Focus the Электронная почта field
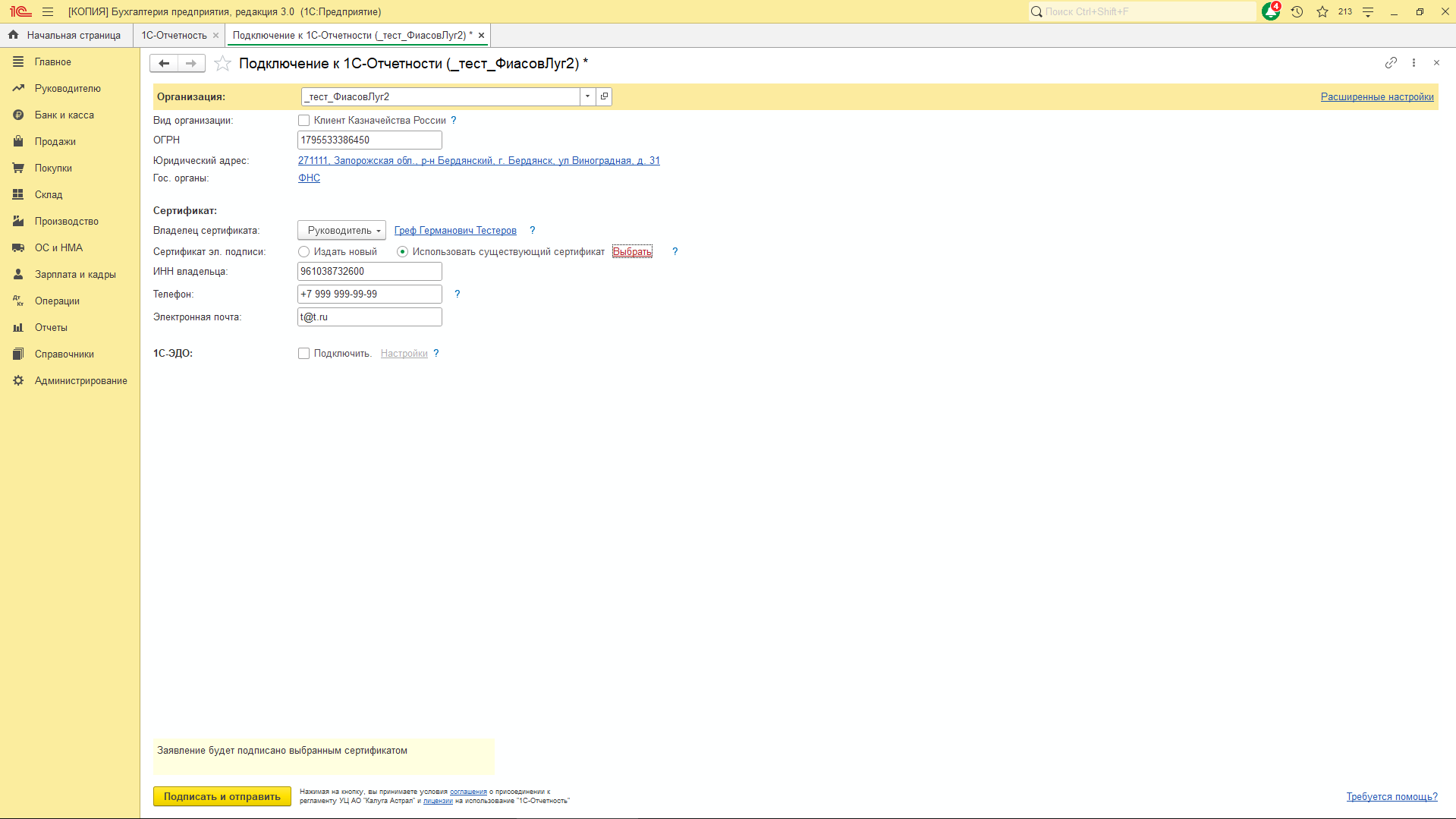The image size is (1456, 819). (x=370, y=317)
